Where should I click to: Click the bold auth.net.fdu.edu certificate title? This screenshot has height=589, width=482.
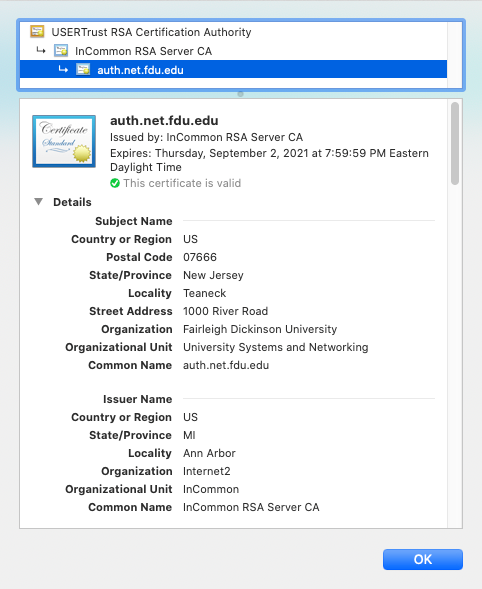tap(164, 121)
